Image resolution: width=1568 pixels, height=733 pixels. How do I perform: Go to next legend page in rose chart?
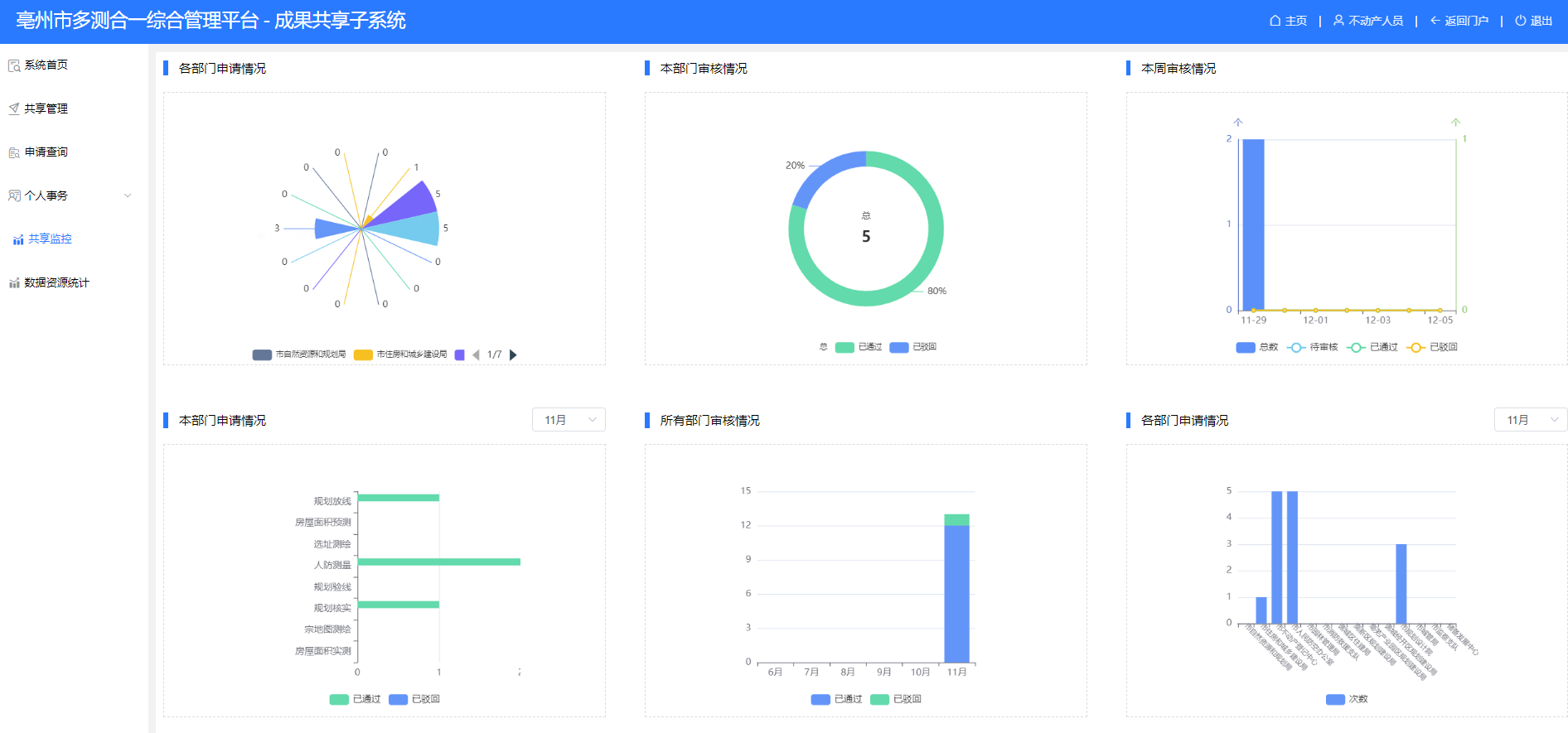pos(513,354)
